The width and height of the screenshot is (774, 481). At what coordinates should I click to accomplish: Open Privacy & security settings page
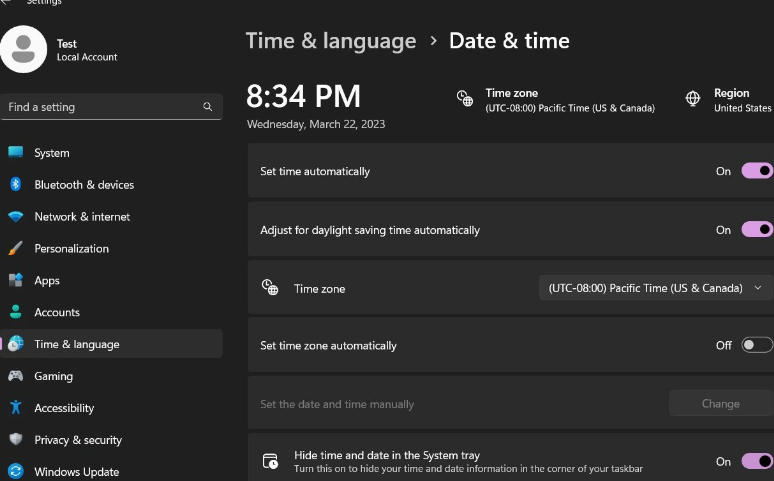click(77, 440)
